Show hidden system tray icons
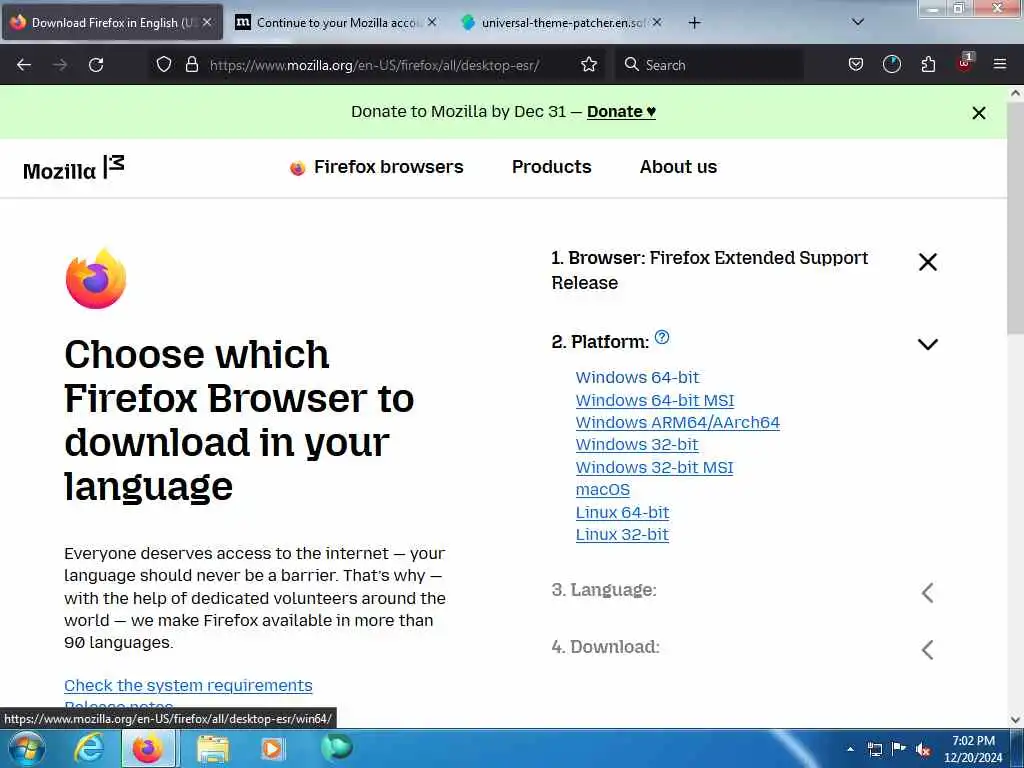 (850, 749)
